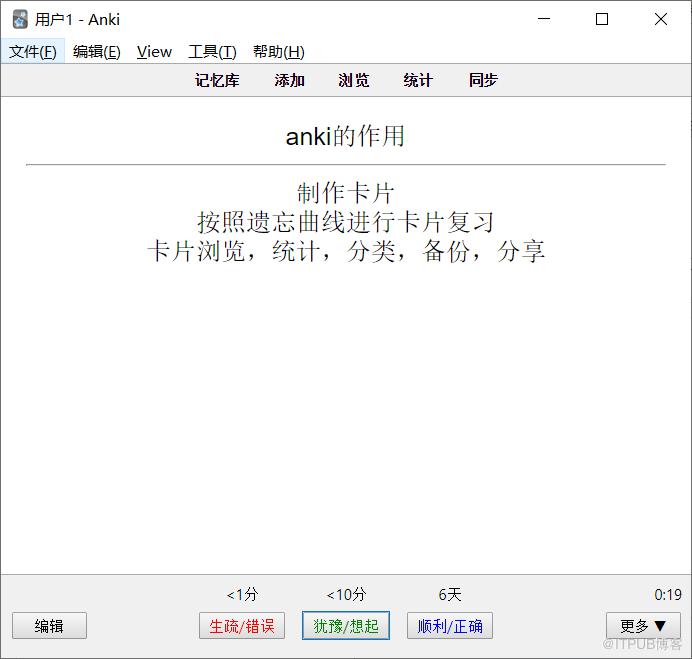
Task: Click the 6天 interval label
Action: point(450,595)
